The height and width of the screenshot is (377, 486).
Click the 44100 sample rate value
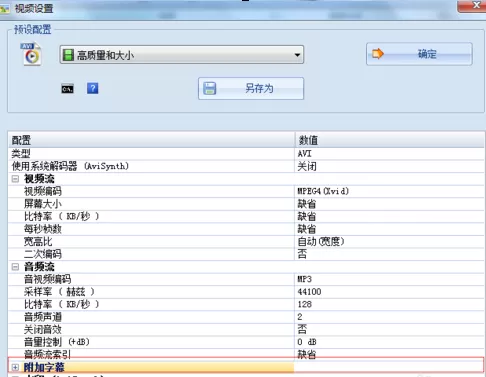(x=389, y=292)
